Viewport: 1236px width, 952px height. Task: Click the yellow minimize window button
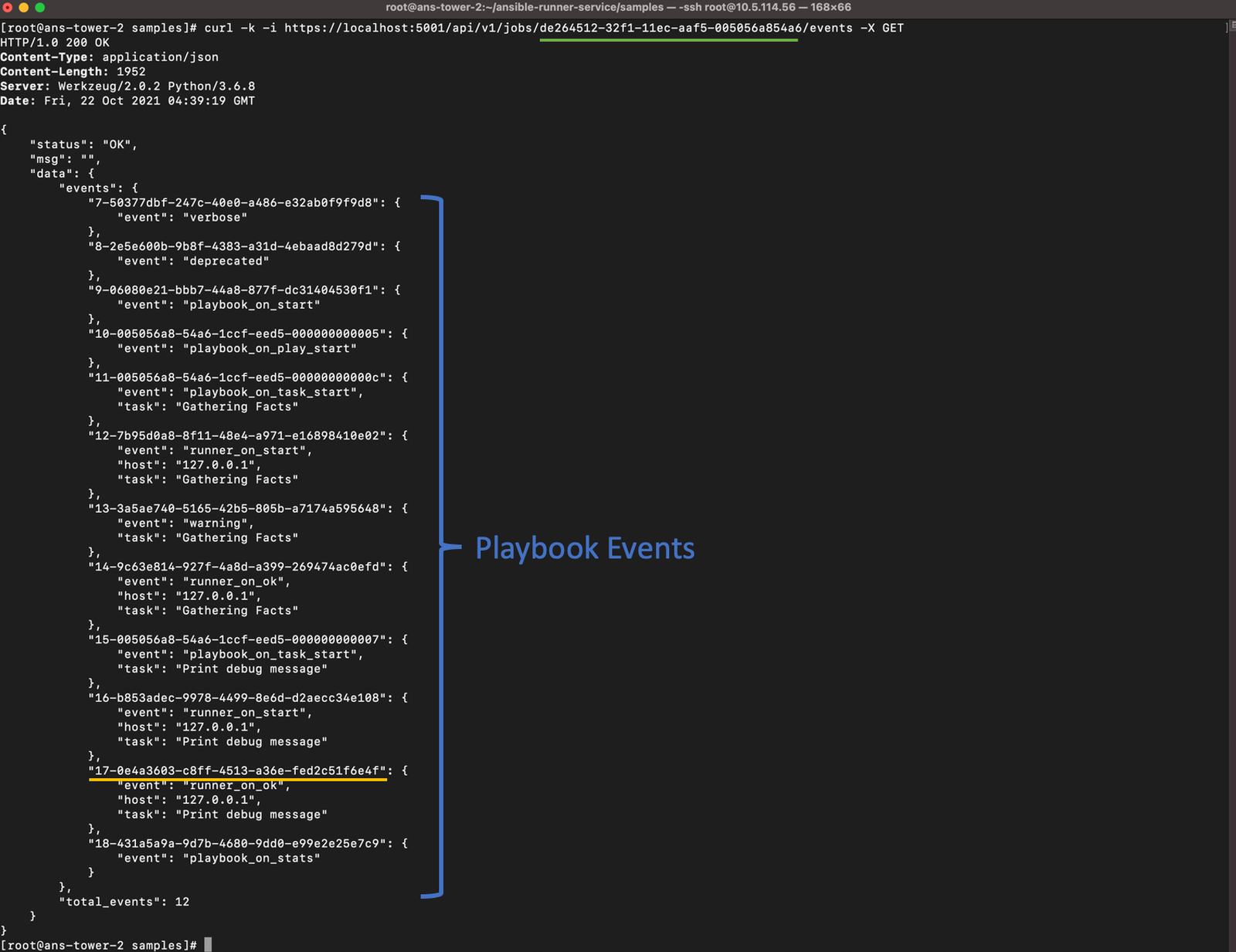pyautogui.click(x=23, y=8)
